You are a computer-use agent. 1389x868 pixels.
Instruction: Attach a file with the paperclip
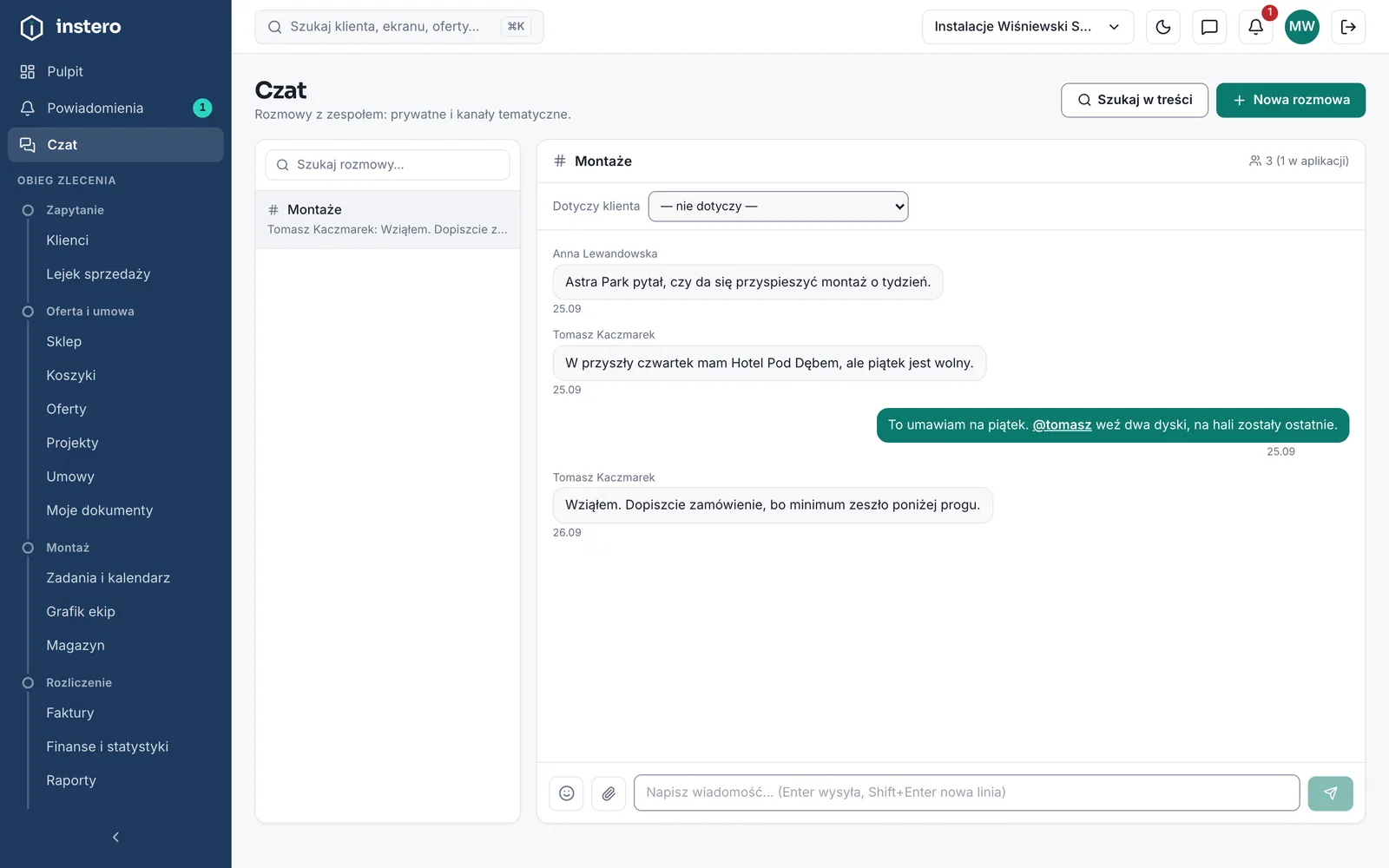[x=609, y=793]
